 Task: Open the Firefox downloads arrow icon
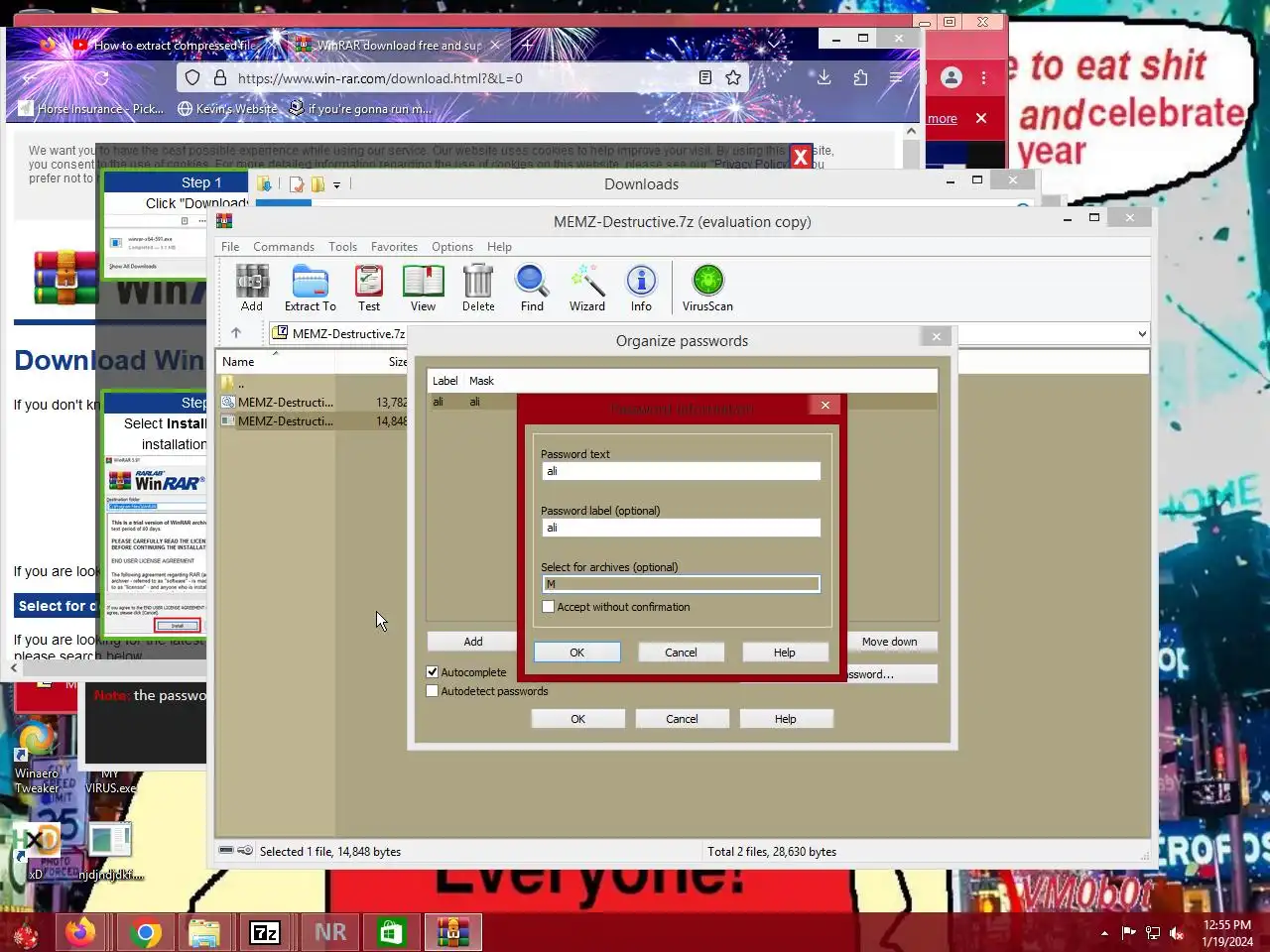click(824, 77)
